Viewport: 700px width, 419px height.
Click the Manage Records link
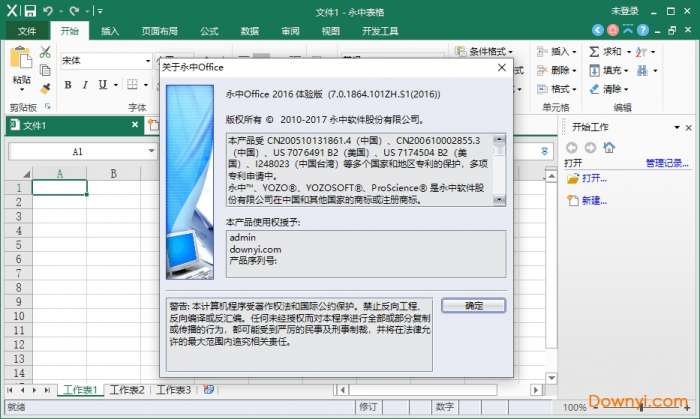click(667, 163)
